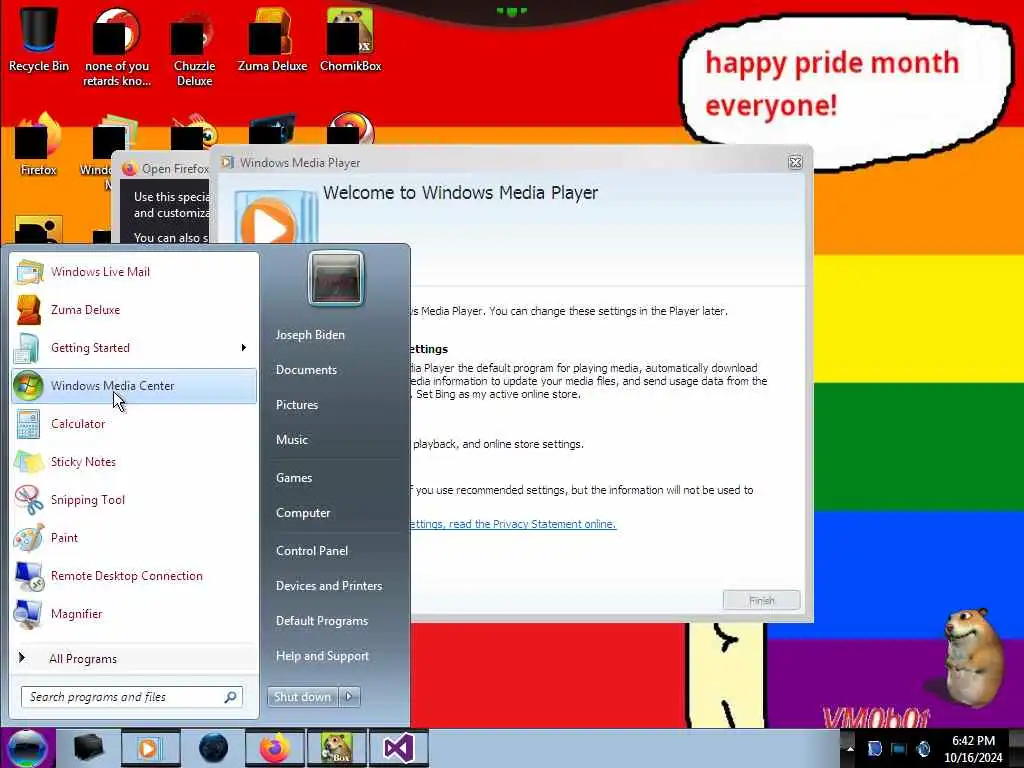The height and width of the screenshot is (768, 1024).
Task: Close the Windows Media Player setup window
Action: [x=795, y=163]
